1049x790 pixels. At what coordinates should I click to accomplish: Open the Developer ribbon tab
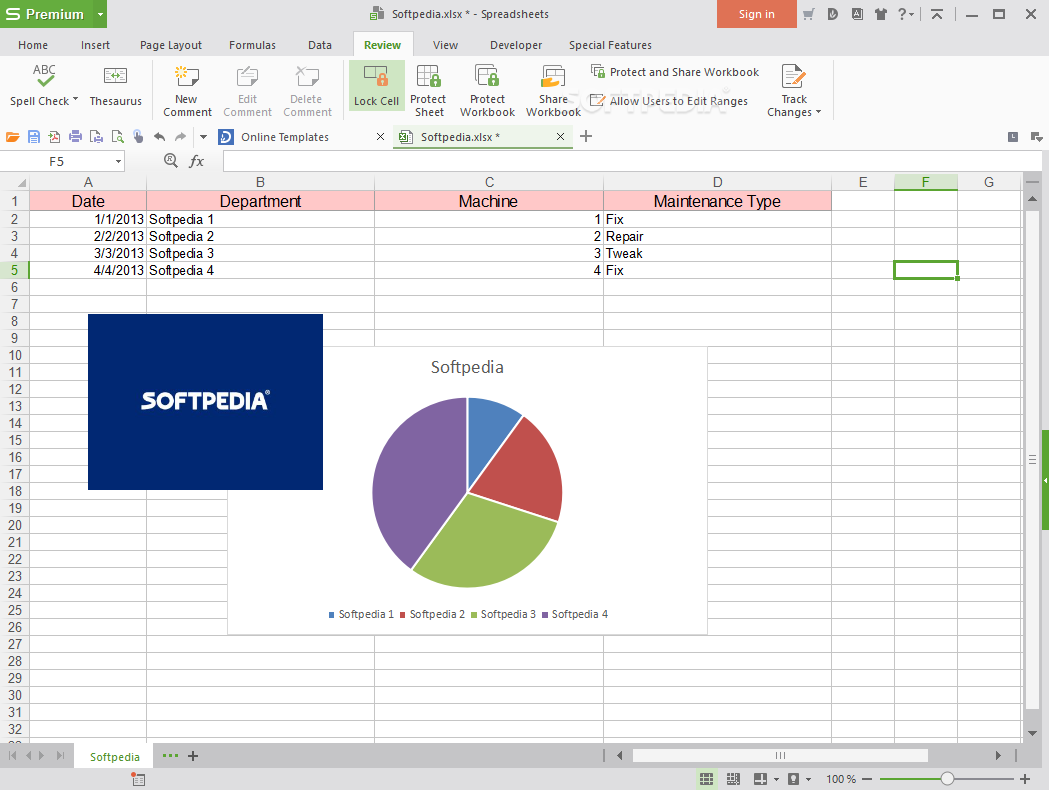(516, 45)
